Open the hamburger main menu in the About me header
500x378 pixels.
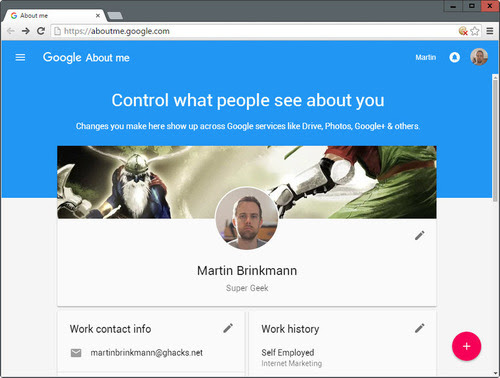point(20,57)
